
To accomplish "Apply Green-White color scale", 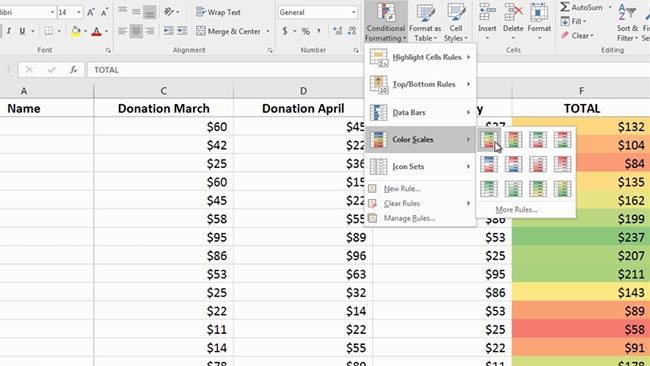I will (x=489, y=189).
